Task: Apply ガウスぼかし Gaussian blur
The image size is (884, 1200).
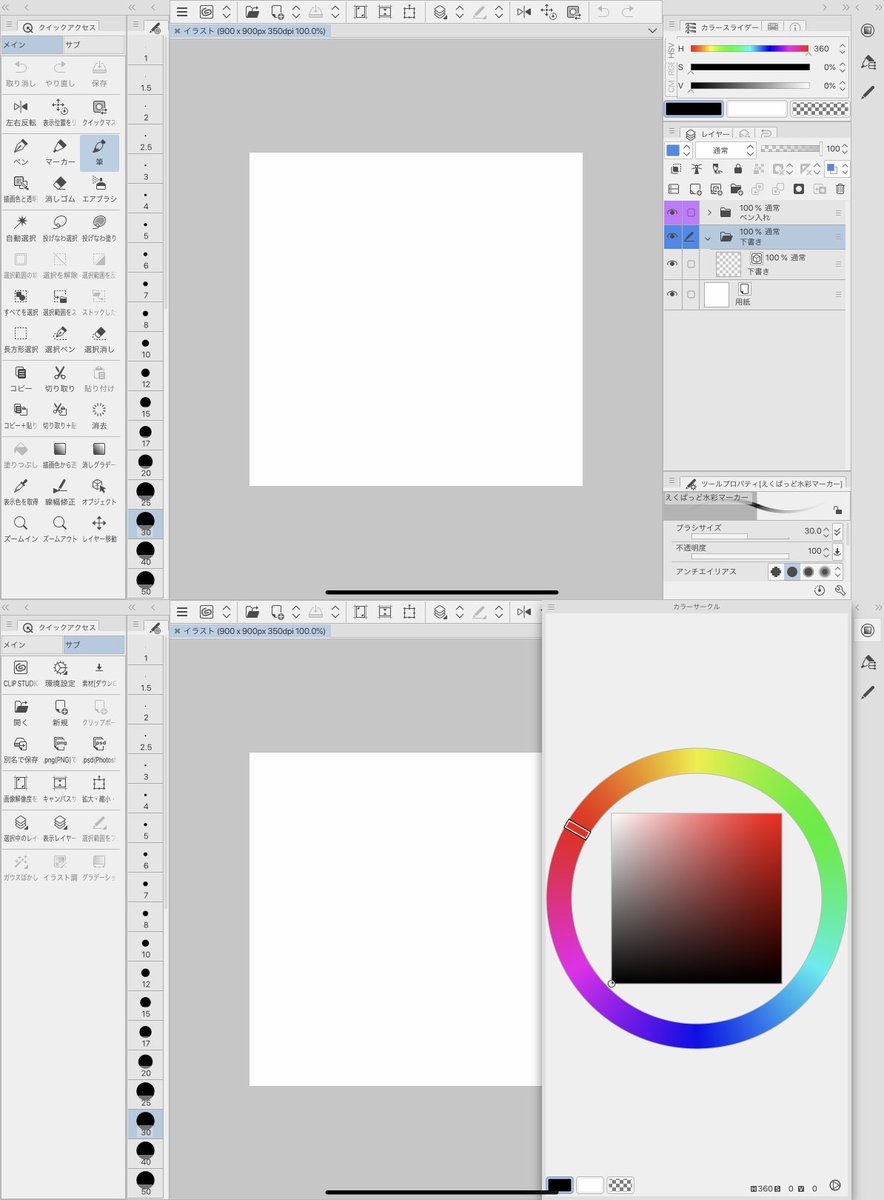Action: (x=21, y=867)
